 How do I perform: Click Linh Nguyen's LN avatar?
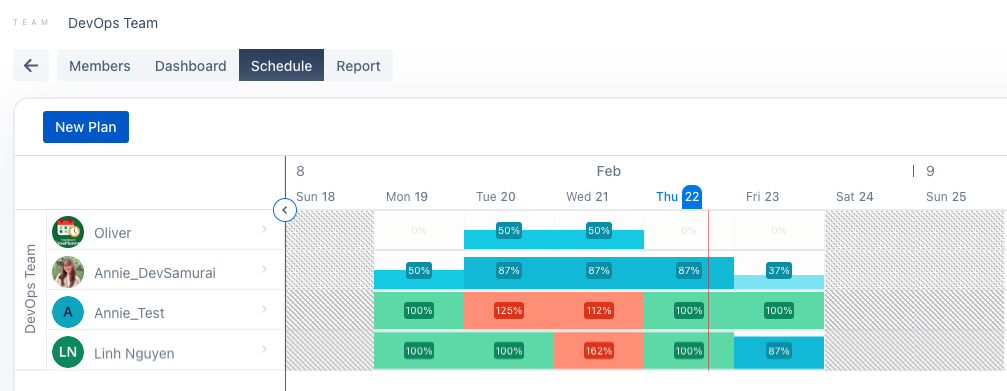click(68, 352)
